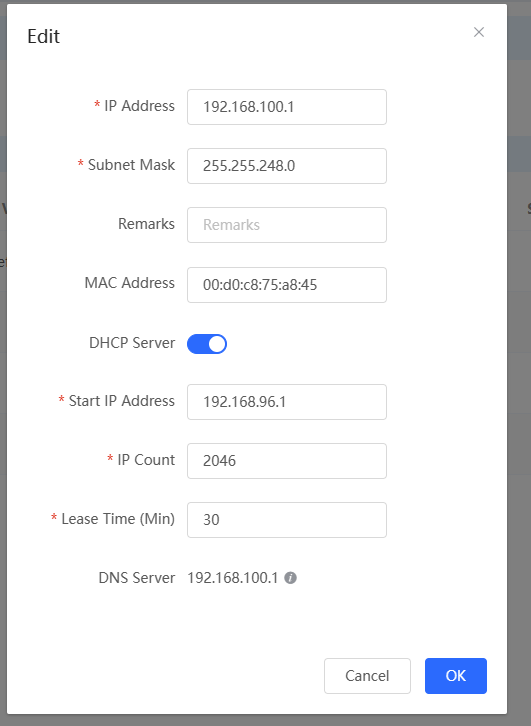This screenshot has height=726, width=531.
Task: Edit the MAC Address field
Action: point(287,285)
